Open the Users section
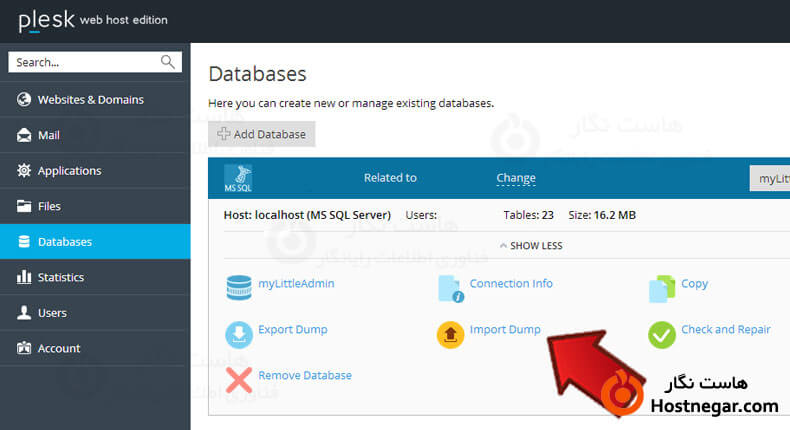 click(x=52, y=313)
